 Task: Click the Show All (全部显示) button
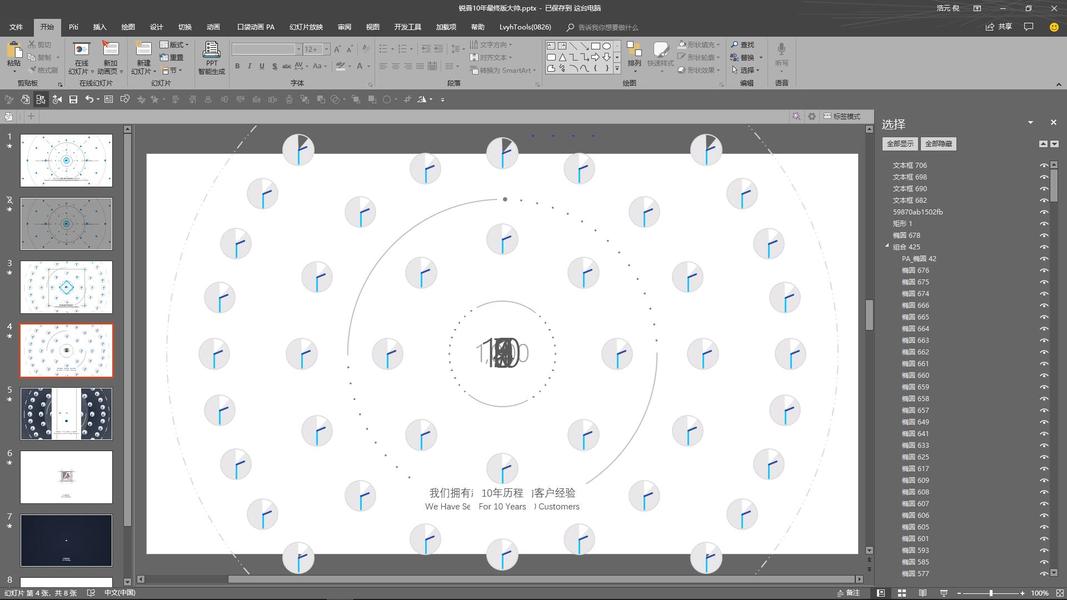tap(900, 144)
